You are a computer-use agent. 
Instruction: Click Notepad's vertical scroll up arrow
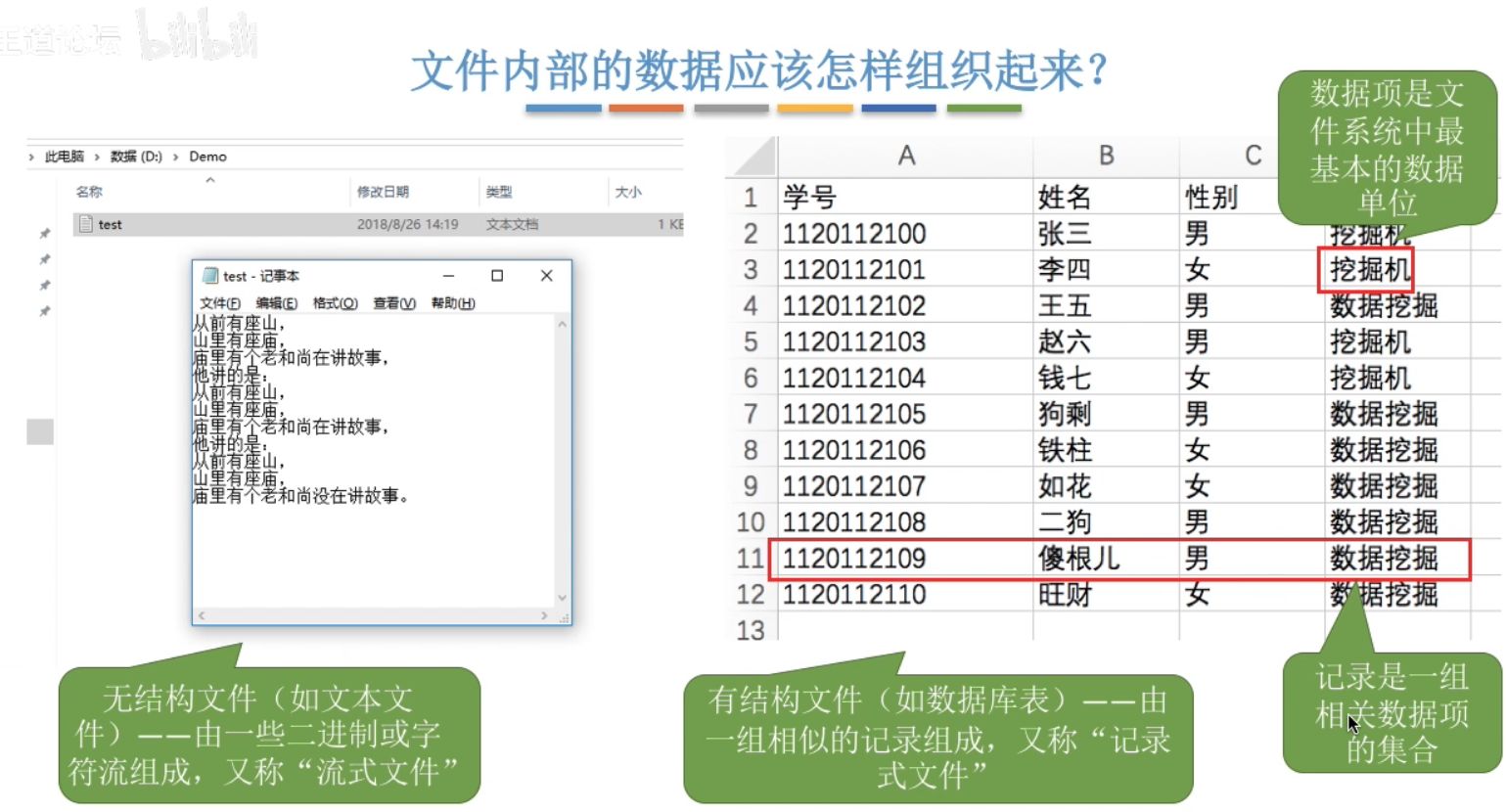pyautogui.click(x=562, y=324)
